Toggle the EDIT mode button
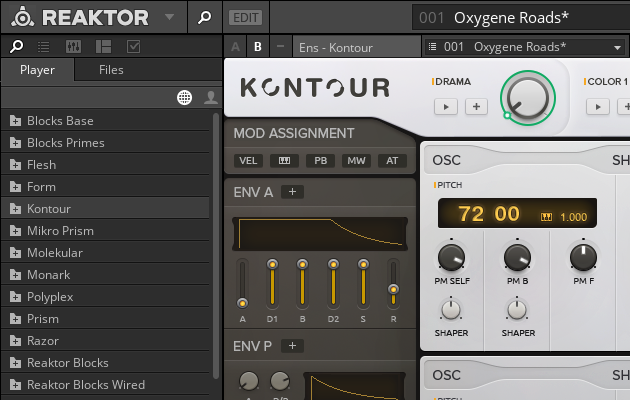The height and width of the screenshot is (400, 630). tap(245, 18)
